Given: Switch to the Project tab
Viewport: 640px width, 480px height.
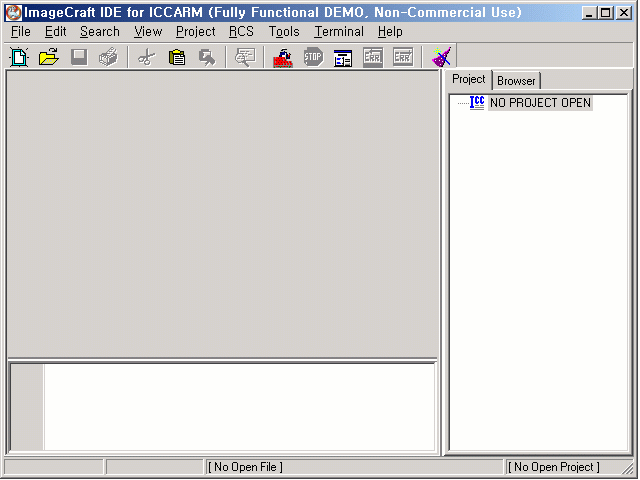Looking at the screenshot, I should (x=469, y=79).
